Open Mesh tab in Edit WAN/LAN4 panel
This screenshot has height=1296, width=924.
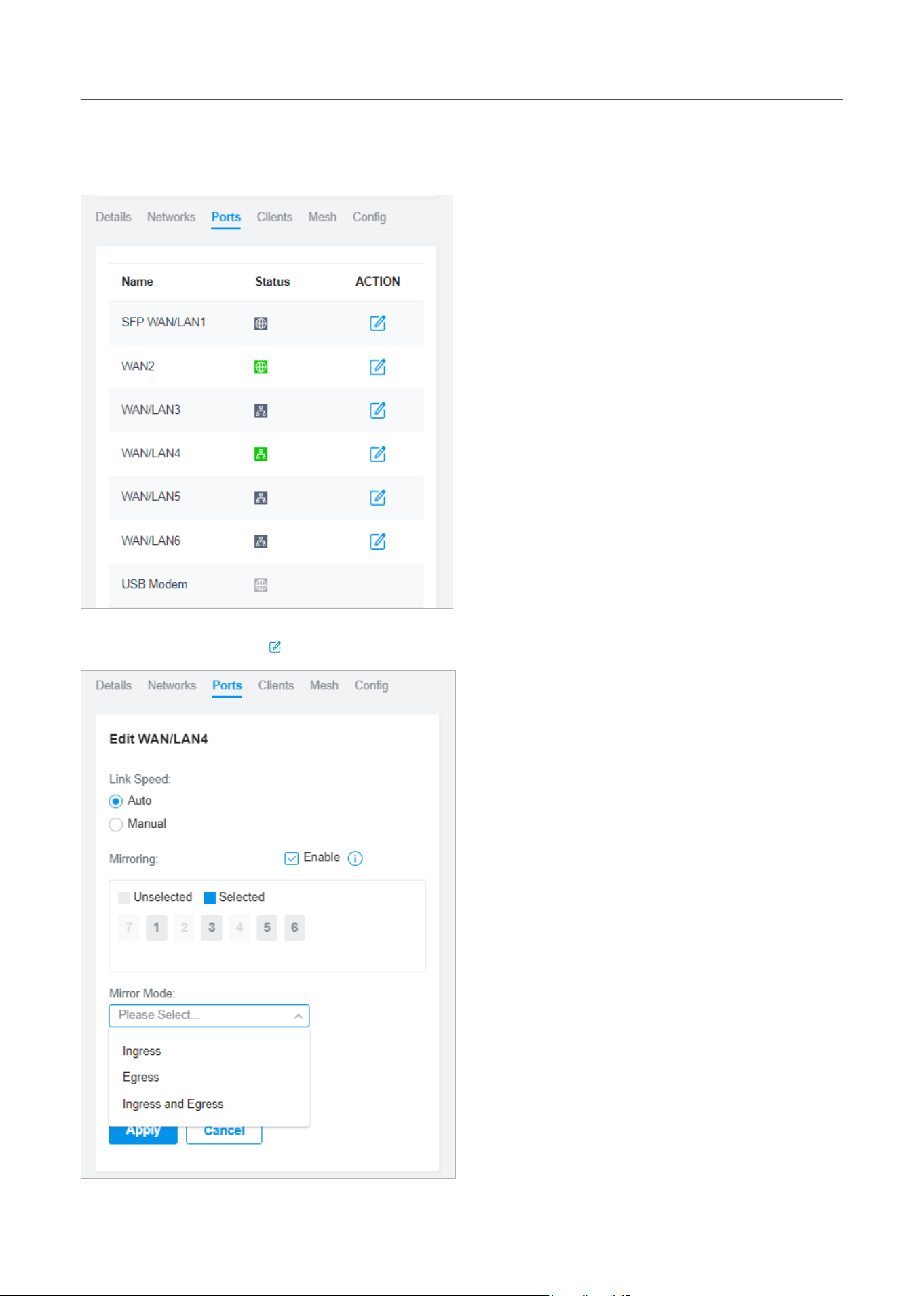click(324, 685)
